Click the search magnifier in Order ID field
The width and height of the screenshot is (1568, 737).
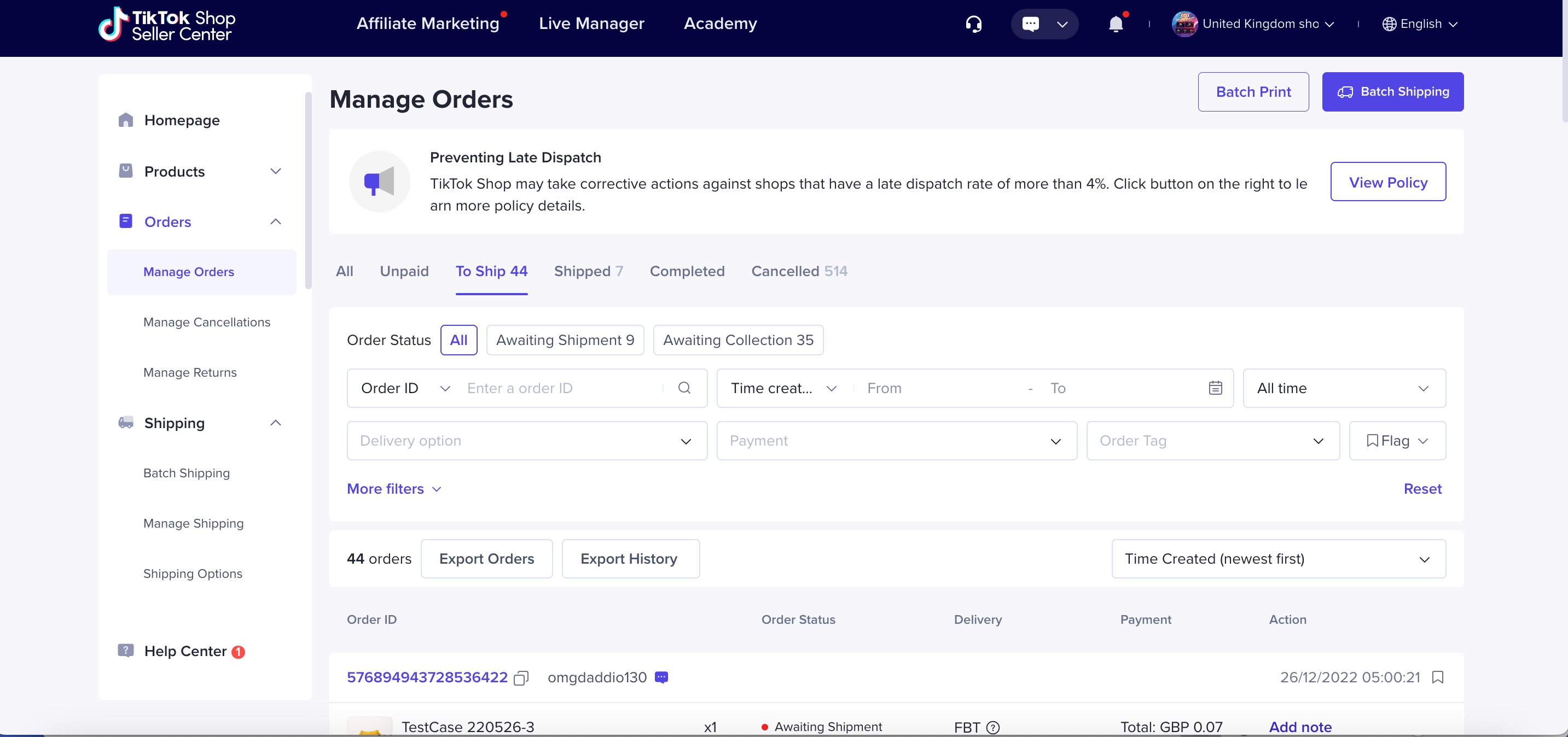(684, 388)
